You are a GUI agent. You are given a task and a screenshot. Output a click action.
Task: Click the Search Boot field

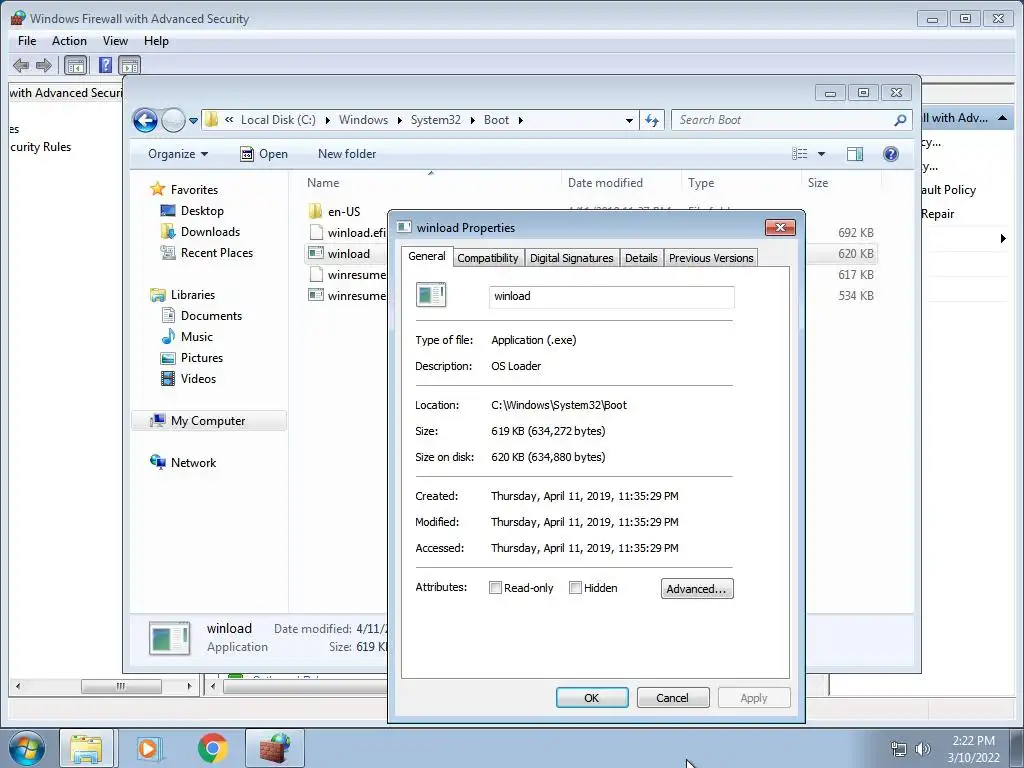click(x=791, y=120)
